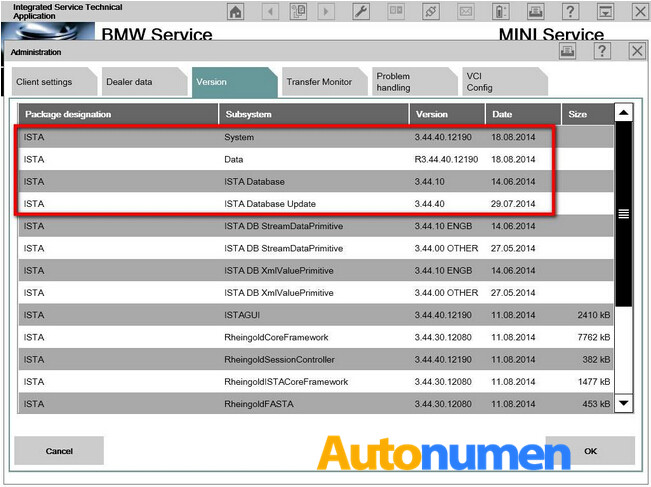This screenshot has height=487, width=651.
Task: Click the scrollbar down arrow
Action: click(624, 403)
